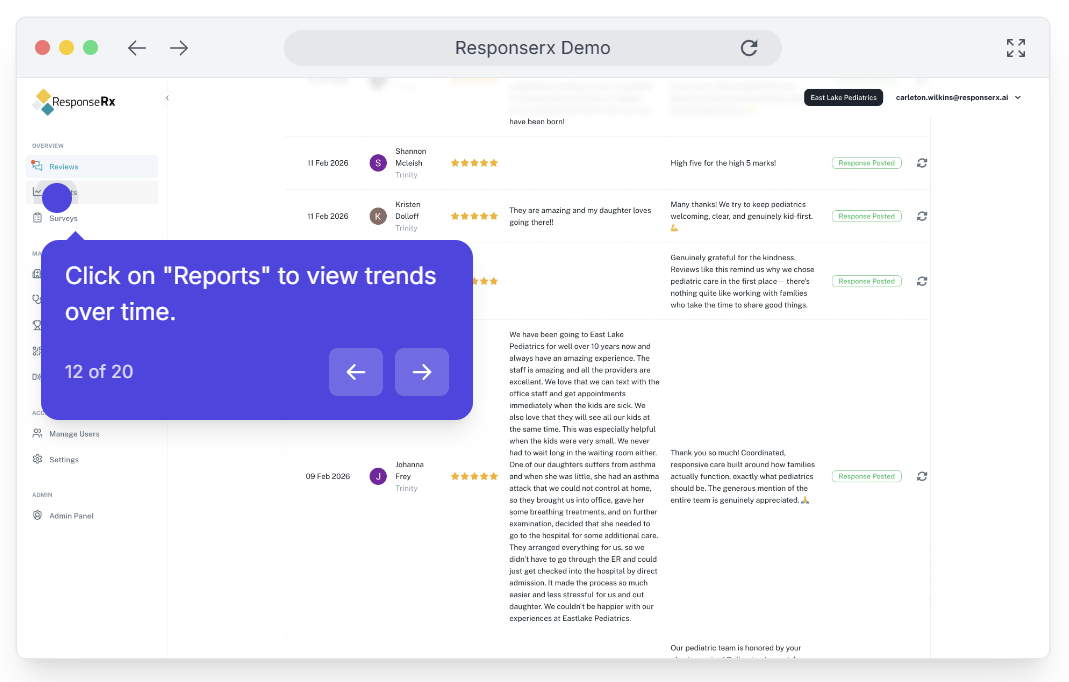1069x682 pixels.
Task: Select reviewer name Johanna Frey
Action: pos(409,470)
